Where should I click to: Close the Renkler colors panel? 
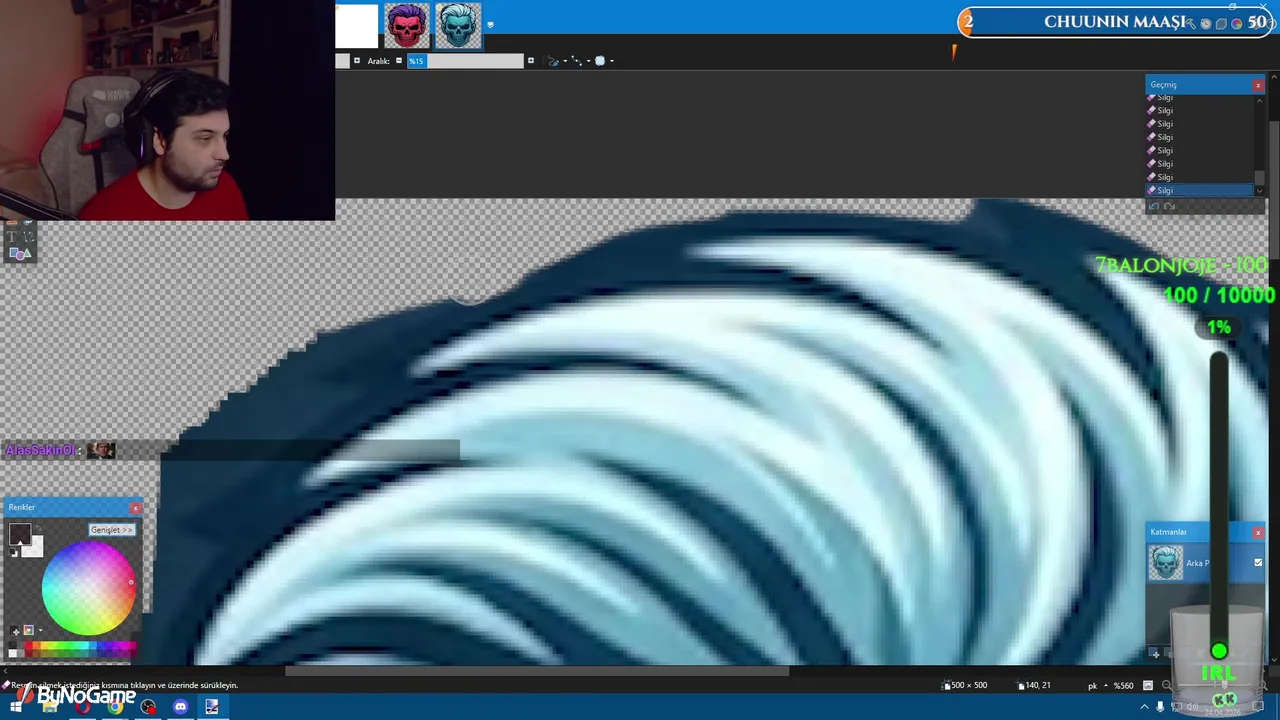click(x=135, y=508)
